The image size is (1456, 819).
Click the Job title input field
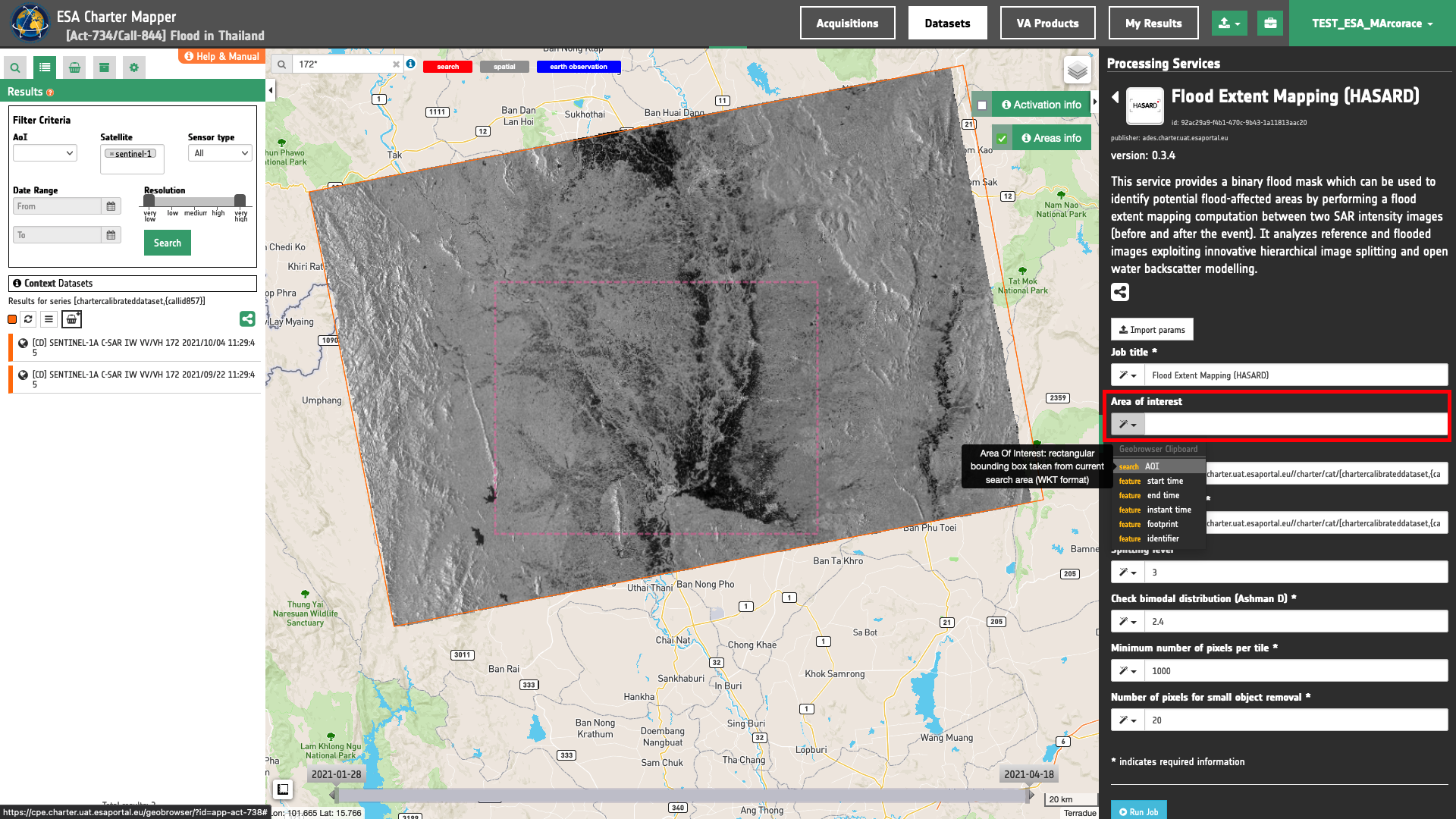click(x=1295, y=375)
